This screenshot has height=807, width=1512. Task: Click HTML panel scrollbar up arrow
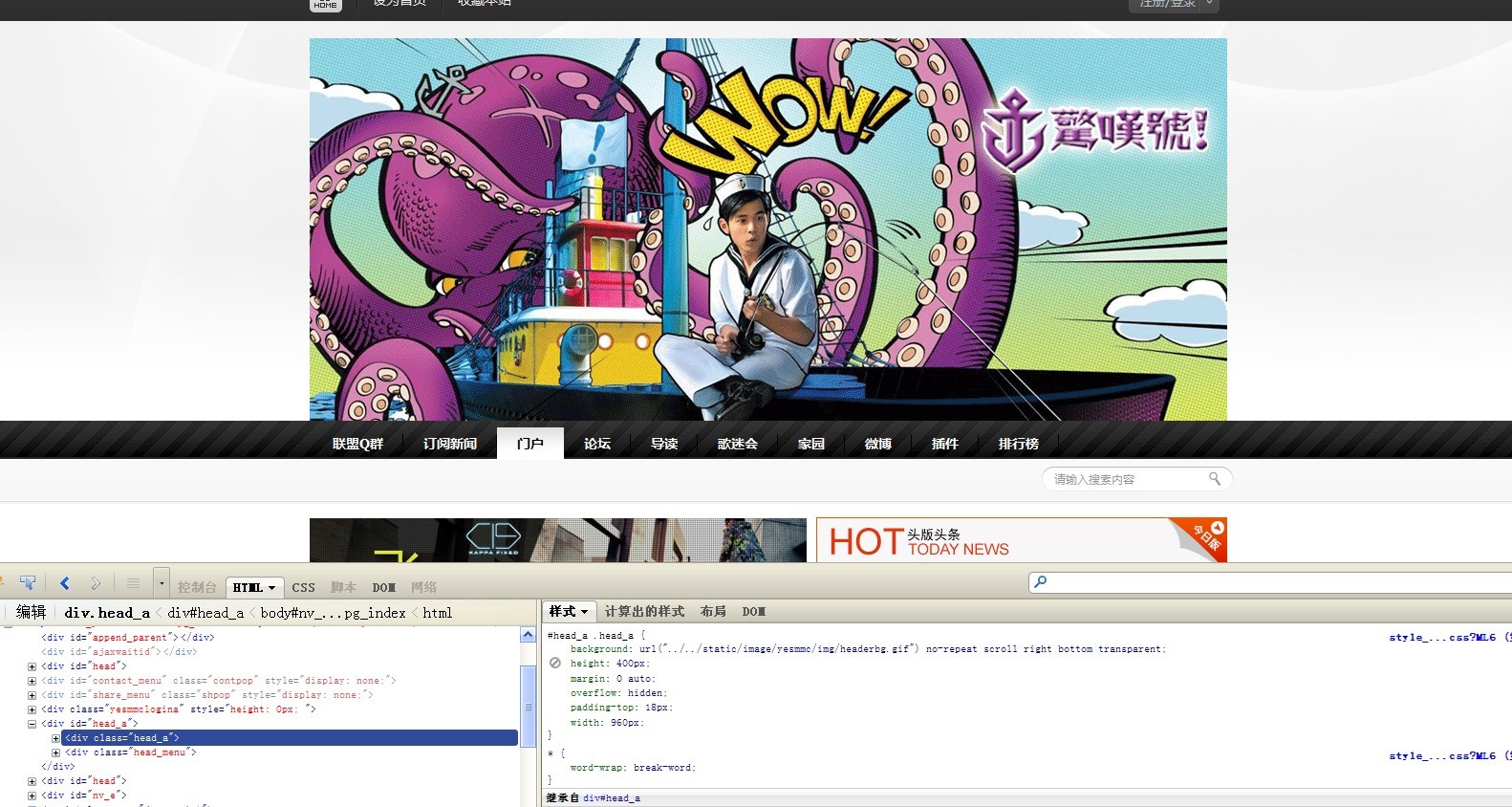528,635
